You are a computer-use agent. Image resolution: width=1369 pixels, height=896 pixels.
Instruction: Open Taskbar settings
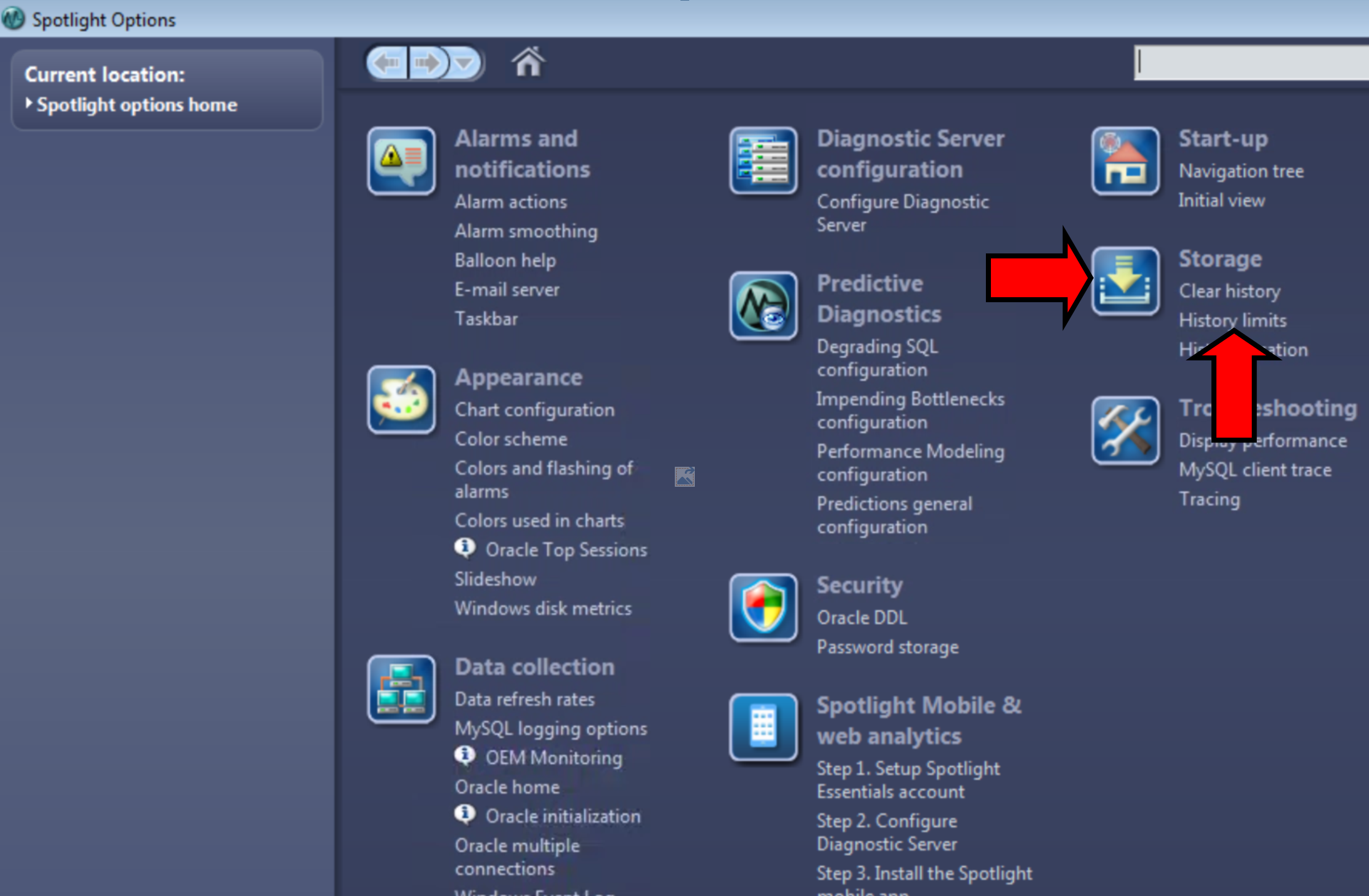point(486,319)
